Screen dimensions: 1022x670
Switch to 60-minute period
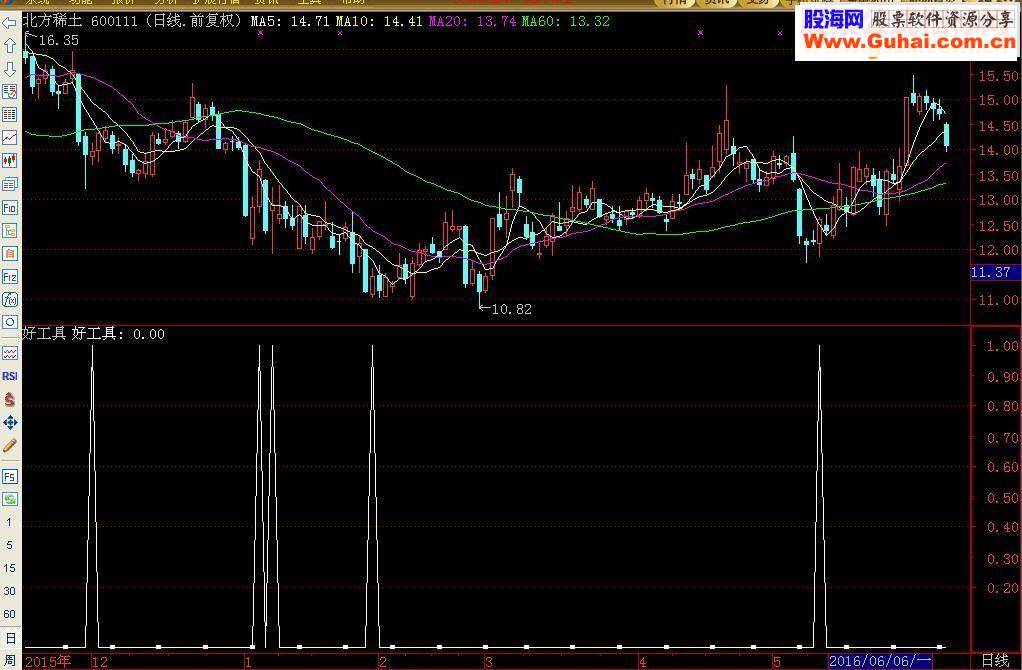[x=9, y=614]
